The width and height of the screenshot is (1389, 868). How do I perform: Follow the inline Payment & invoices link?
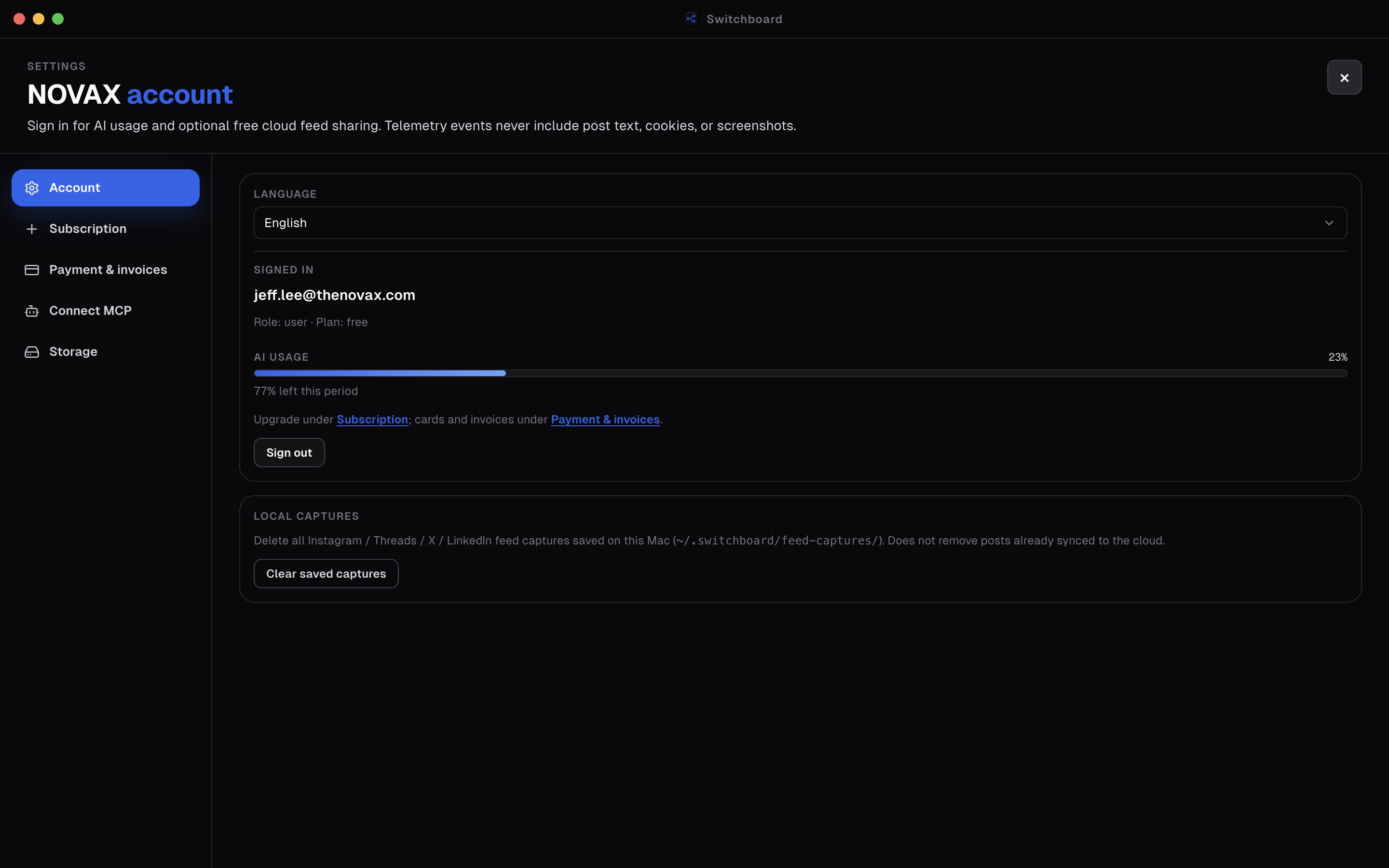point(605,420)
